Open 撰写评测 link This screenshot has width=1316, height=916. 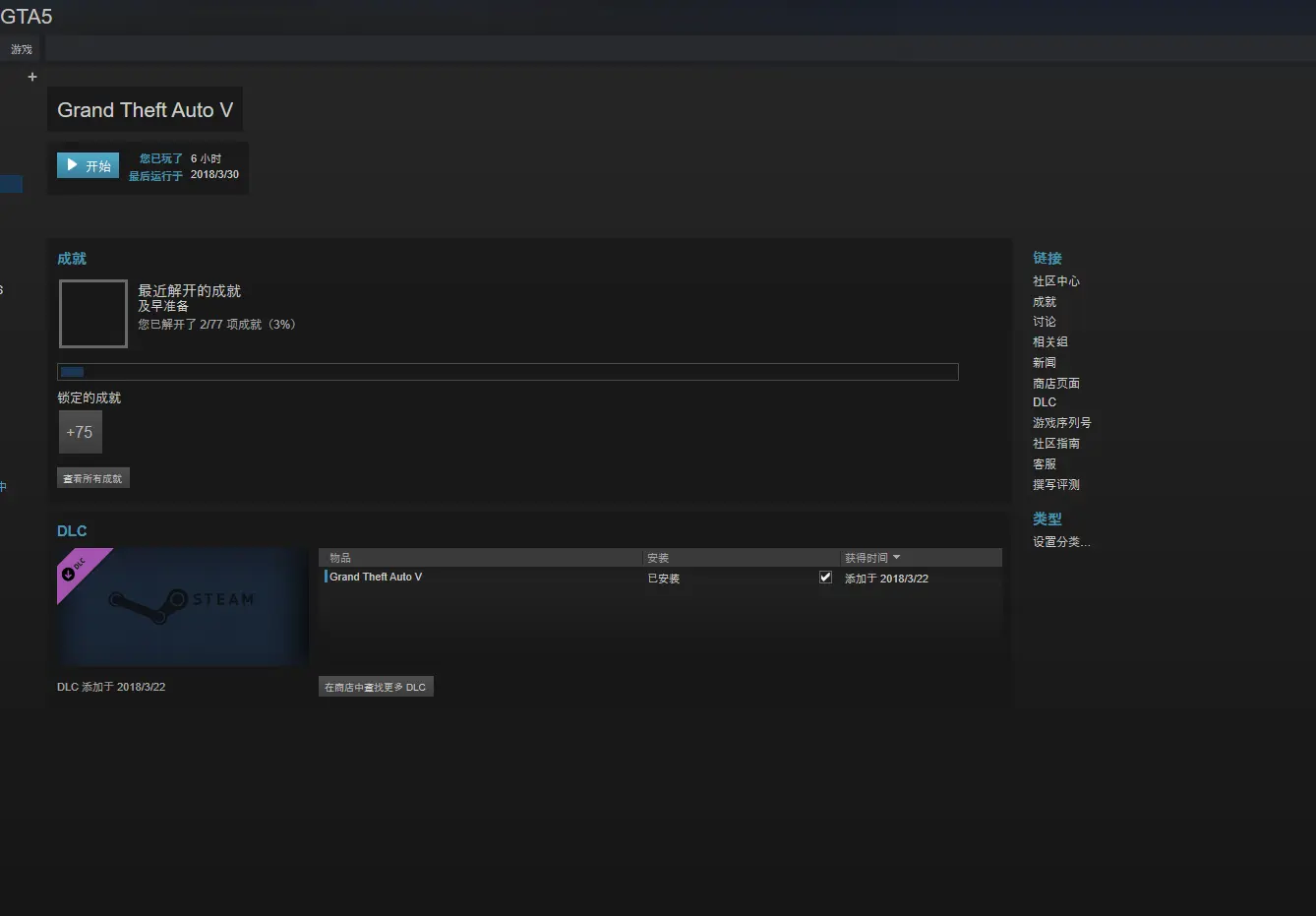pos(1056,485)
